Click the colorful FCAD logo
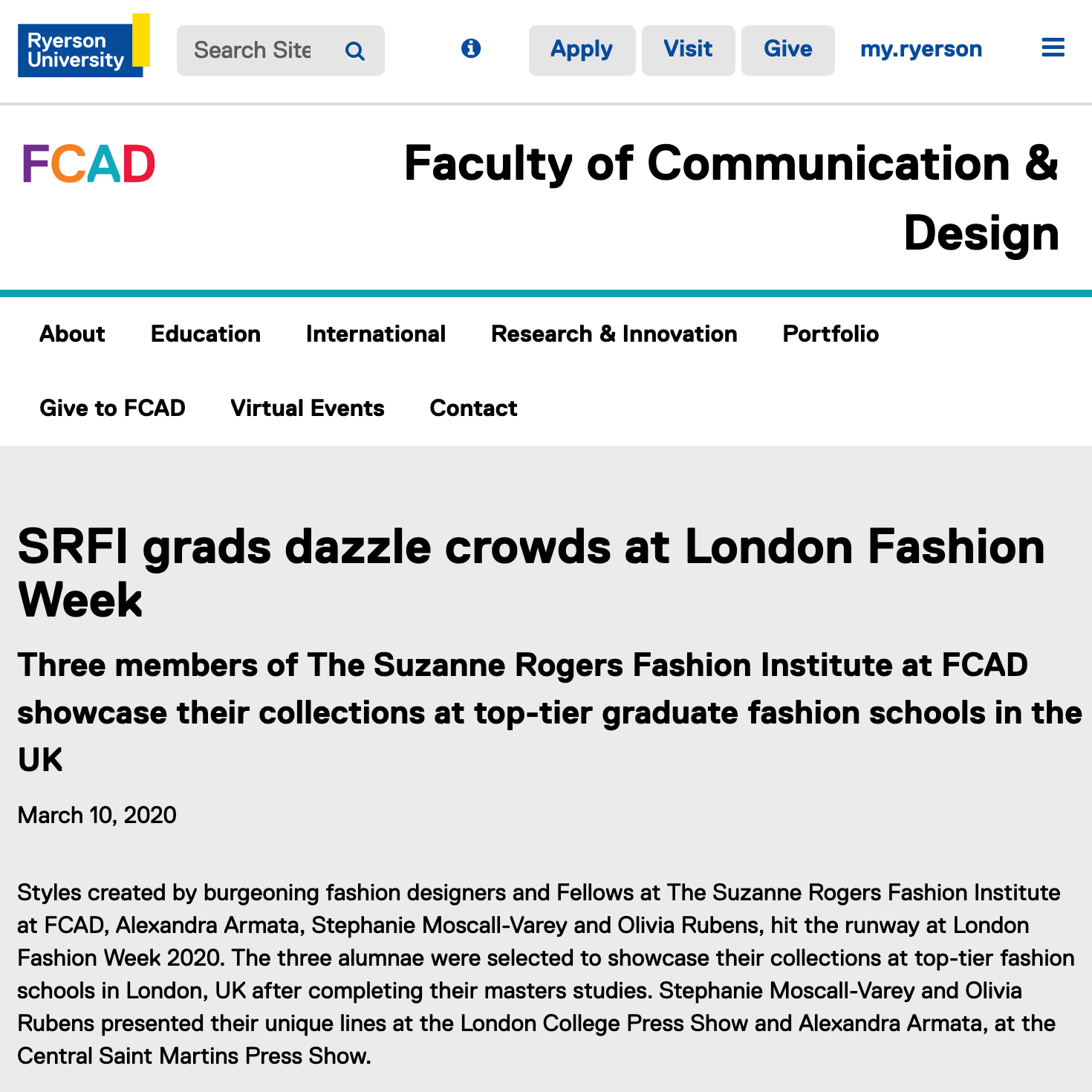Screen dimensions: 1092x1092 point(88,164)
